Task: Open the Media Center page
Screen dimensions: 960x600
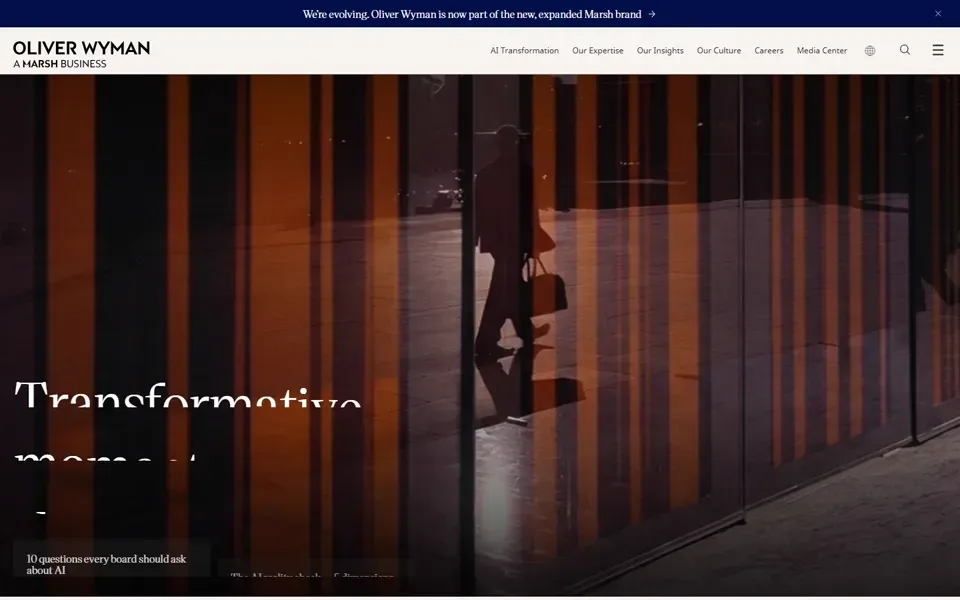Action: coord(822,51)
